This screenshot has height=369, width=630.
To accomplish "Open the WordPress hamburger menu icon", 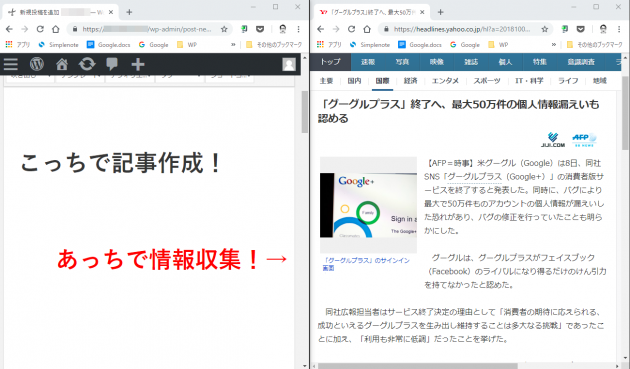I will coord(11,64).
